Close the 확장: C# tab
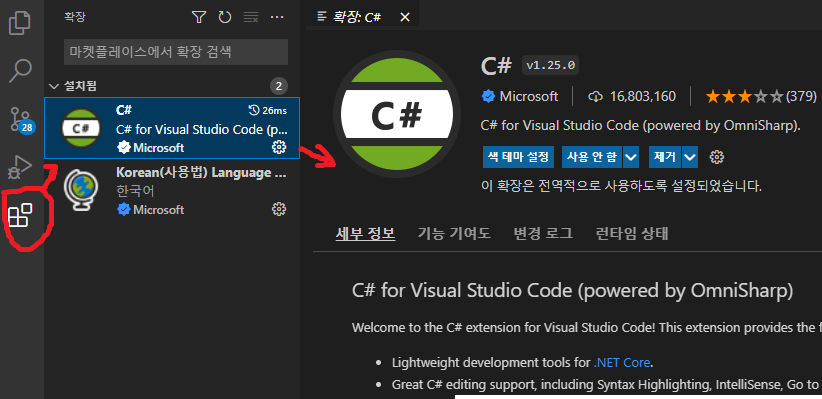 coord(405,17)
